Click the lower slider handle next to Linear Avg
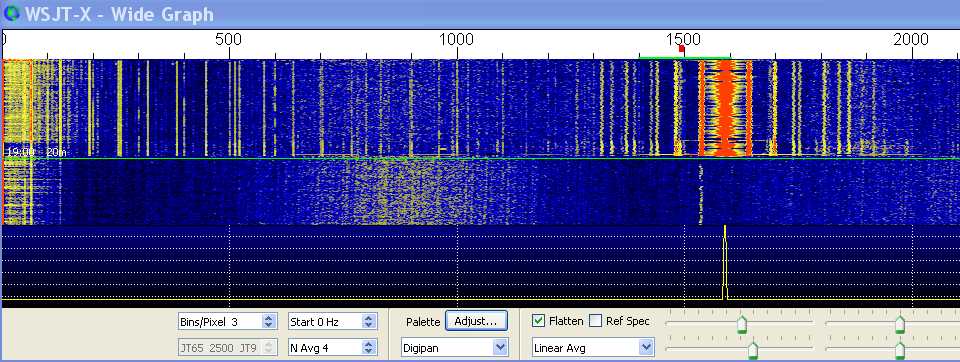960x362 pixels. (x=753, y=350)
